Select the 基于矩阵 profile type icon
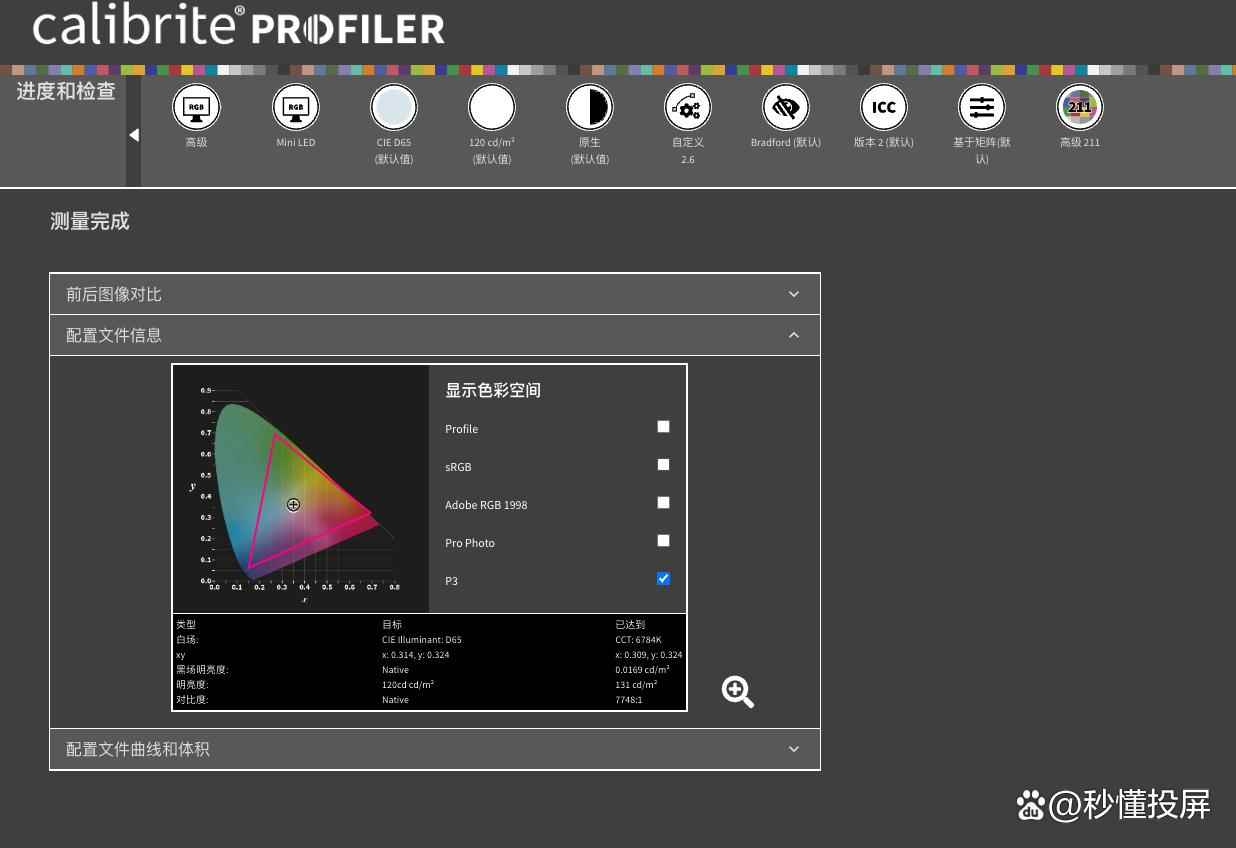Image resolution: width=1236 pixels, height=848 pixels. coord(982,107)
